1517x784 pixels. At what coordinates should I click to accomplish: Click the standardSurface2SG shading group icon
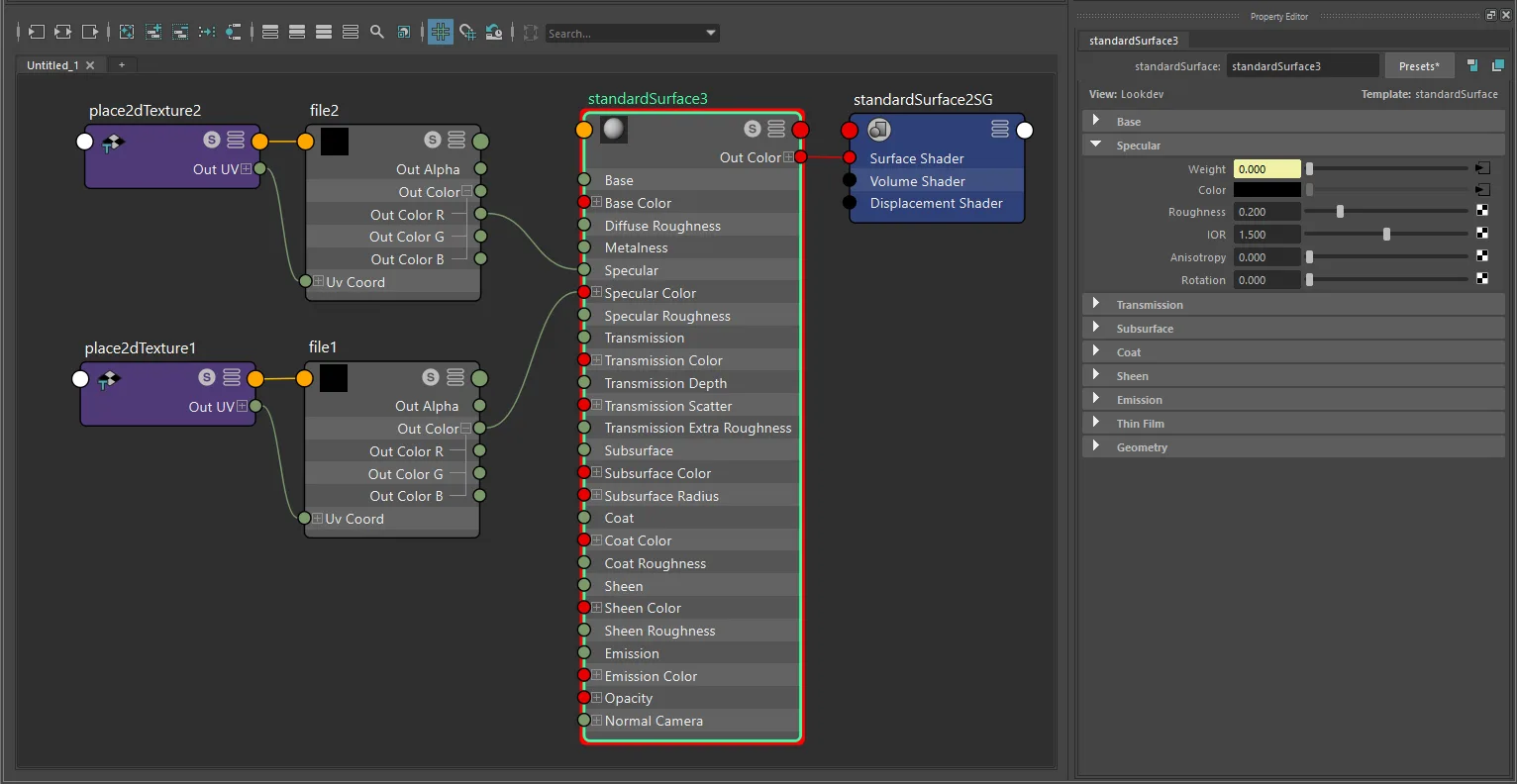click(x=879, y=130)
